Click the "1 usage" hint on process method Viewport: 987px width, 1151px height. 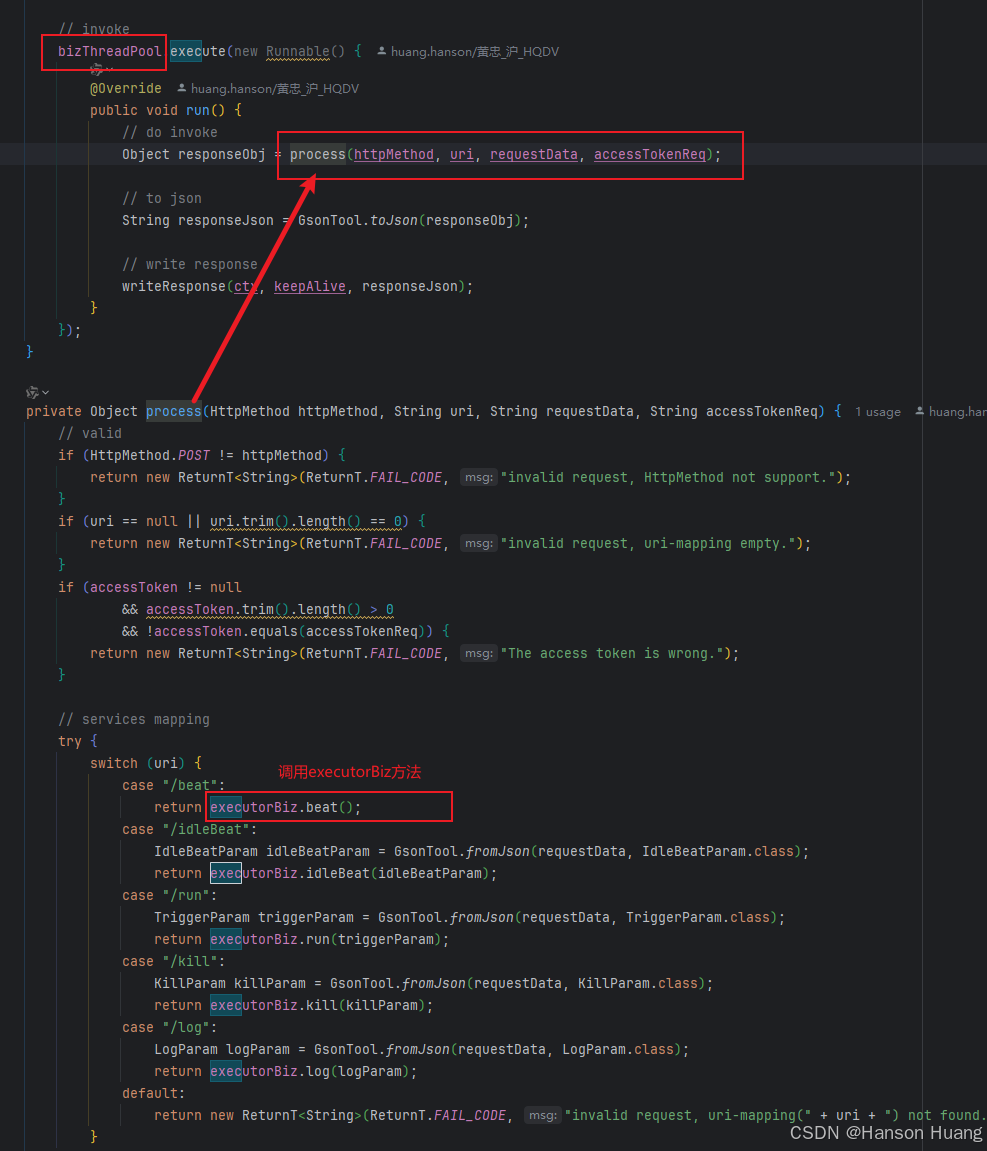pos(878,412)
